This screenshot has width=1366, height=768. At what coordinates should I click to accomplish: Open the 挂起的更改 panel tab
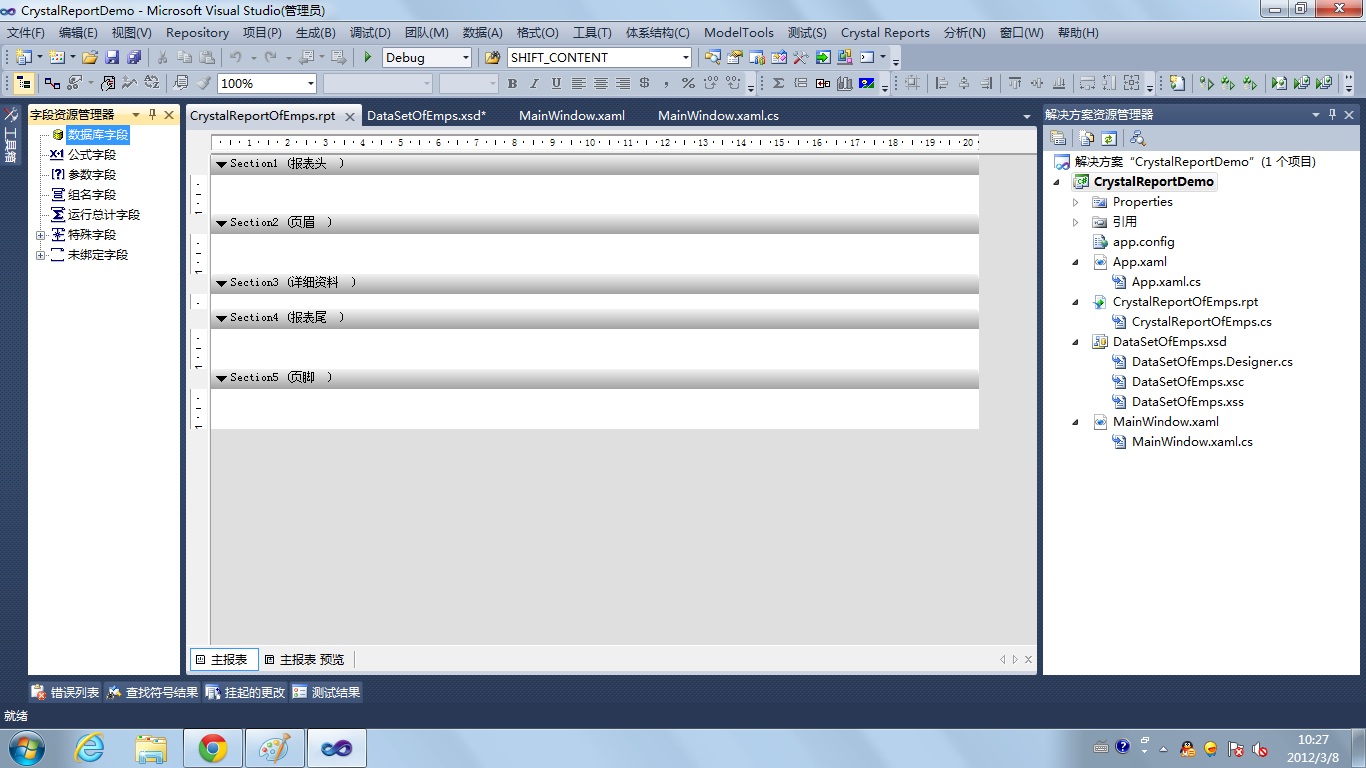coord(245,692)
